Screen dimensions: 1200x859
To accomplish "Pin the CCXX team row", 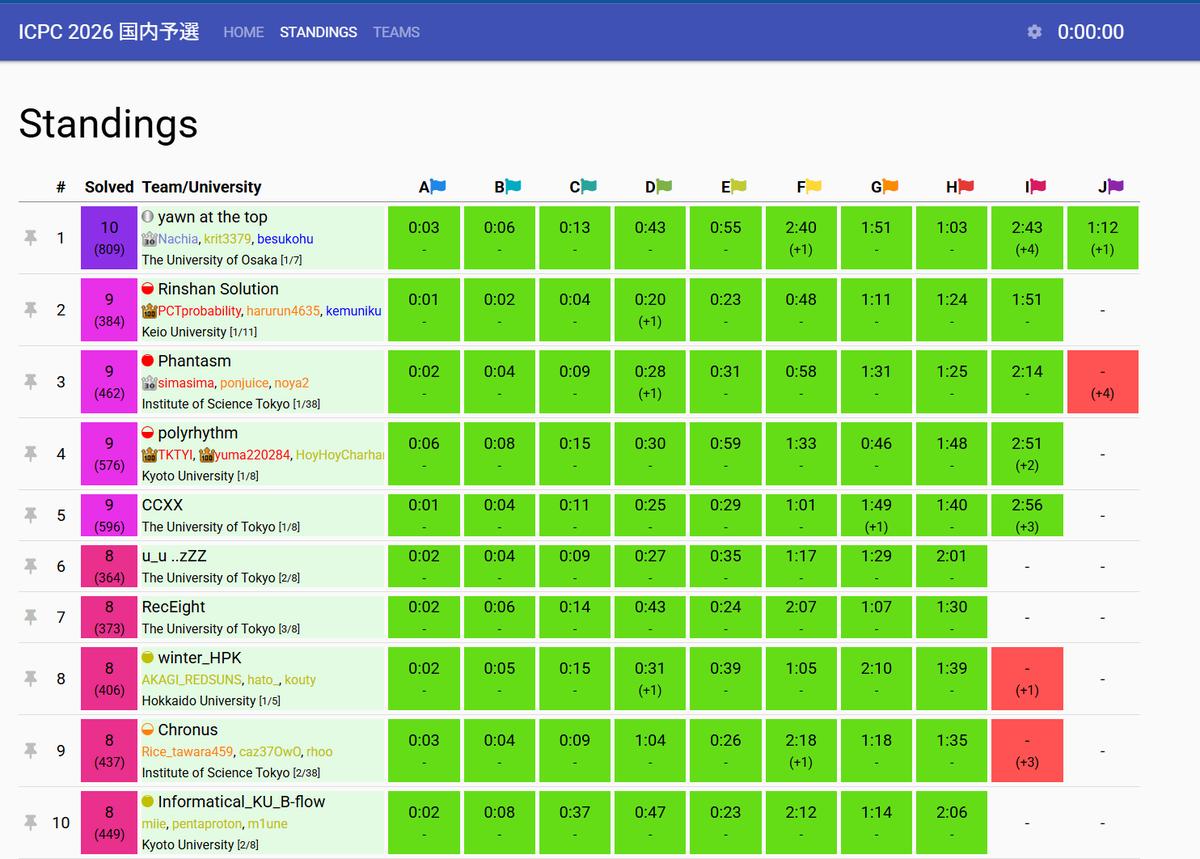I will pos(31,515).
